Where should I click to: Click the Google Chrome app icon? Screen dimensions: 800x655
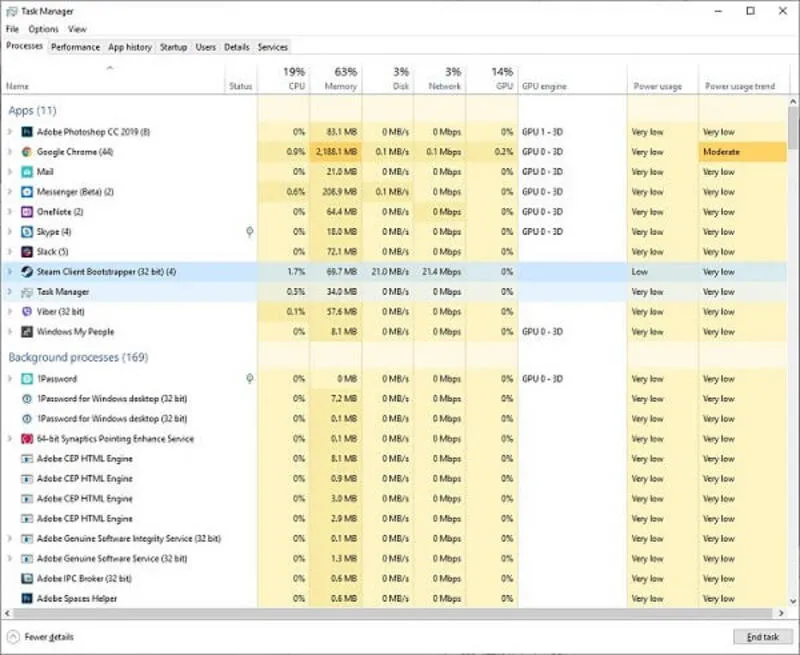(x=27, y=152)
